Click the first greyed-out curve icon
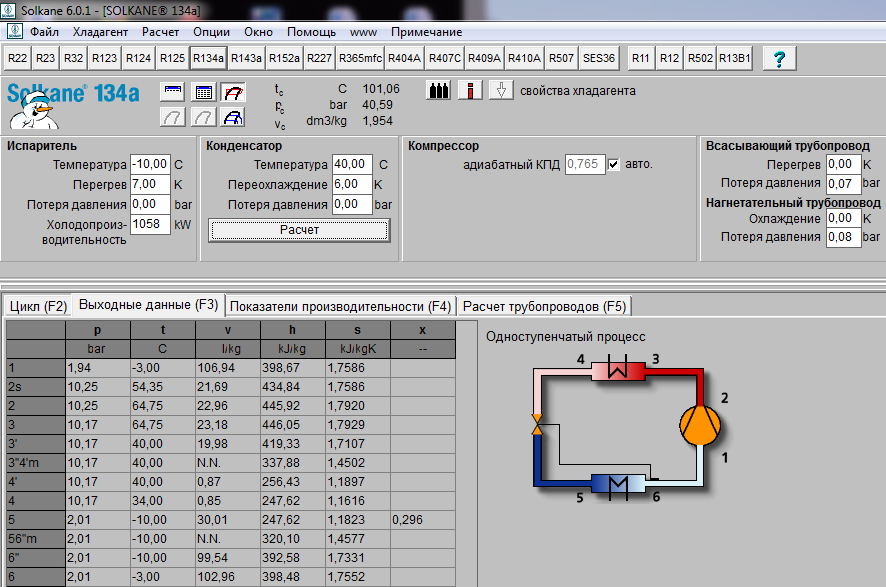886x587 pixels. [x=172, y=117]
